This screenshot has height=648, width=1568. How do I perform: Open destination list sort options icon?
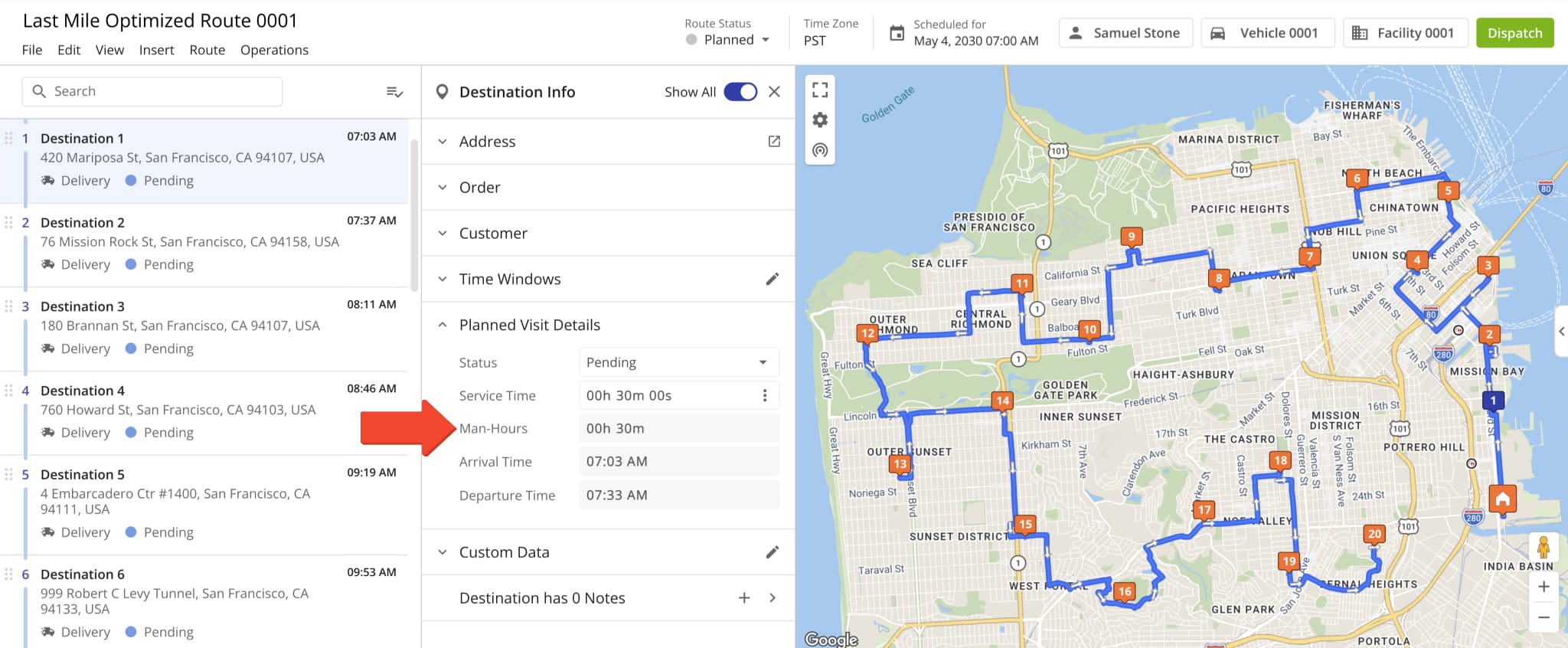click(x=394, y=92)
